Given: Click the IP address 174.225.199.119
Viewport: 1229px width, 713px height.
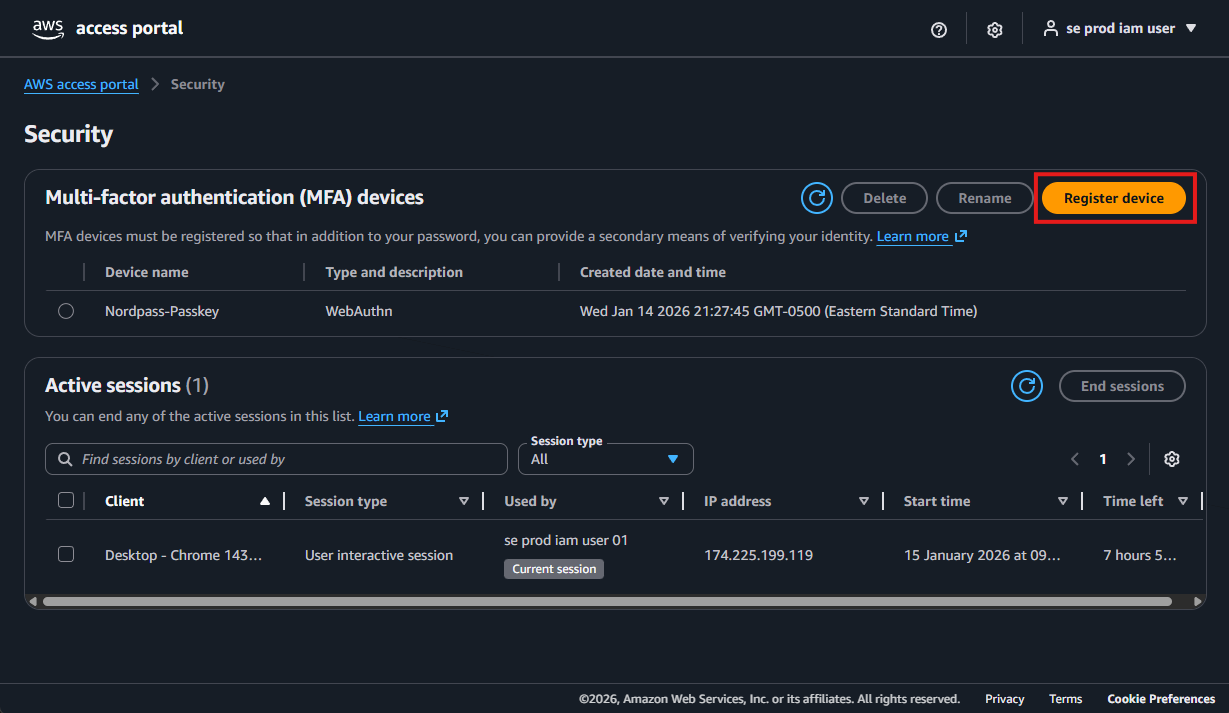Looking at the screenshot, I should click(759, 555).
